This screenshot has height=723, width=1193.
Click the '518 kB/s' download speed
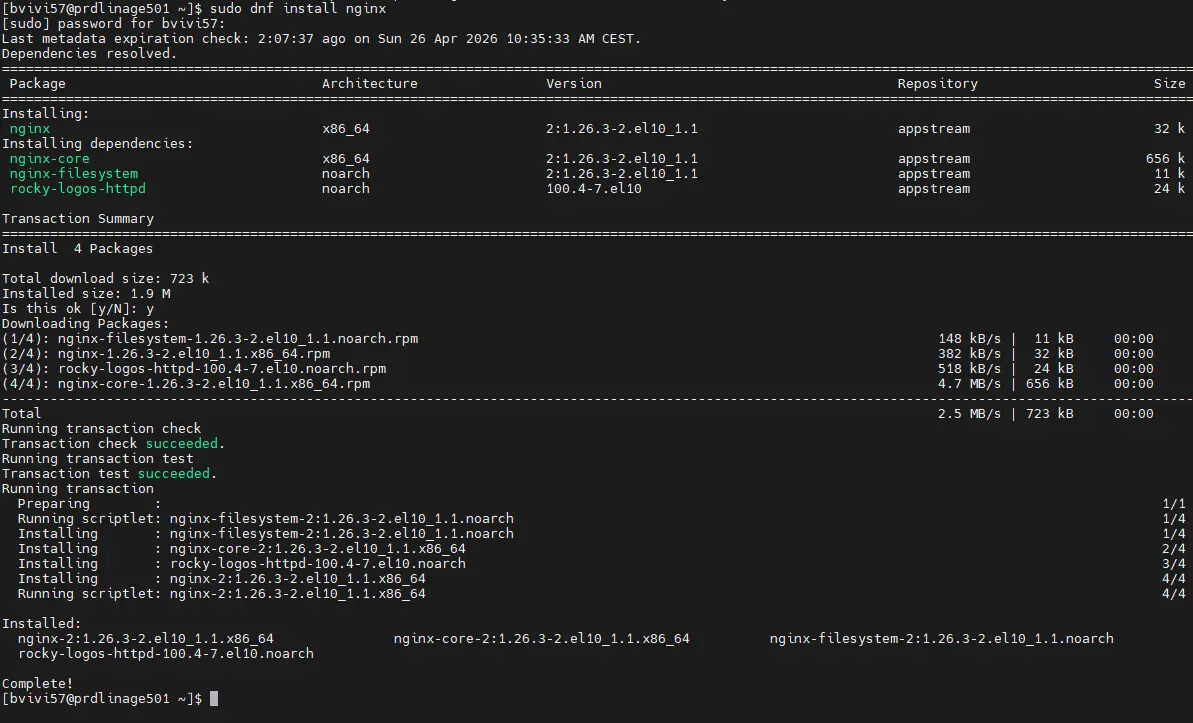[x=969, y=369]
